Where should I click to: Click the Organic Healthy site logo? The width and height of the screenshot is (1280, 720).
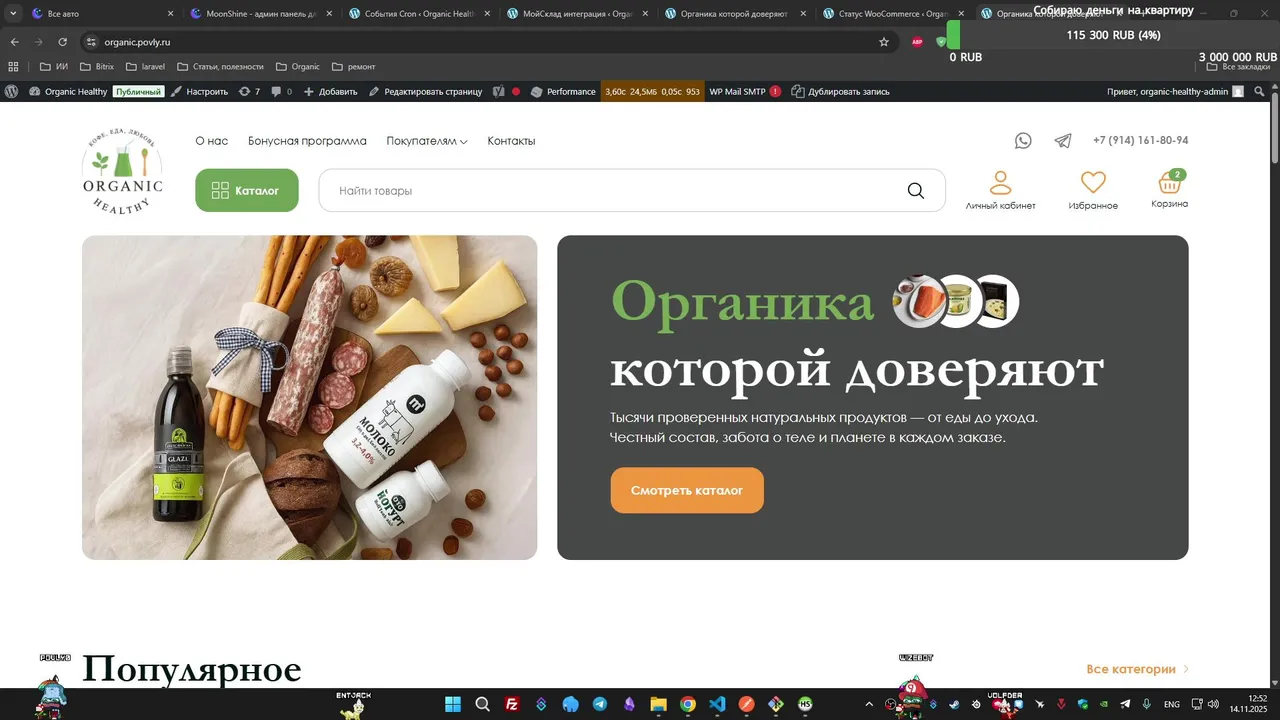pyautogui.click(x=122, y=170)
